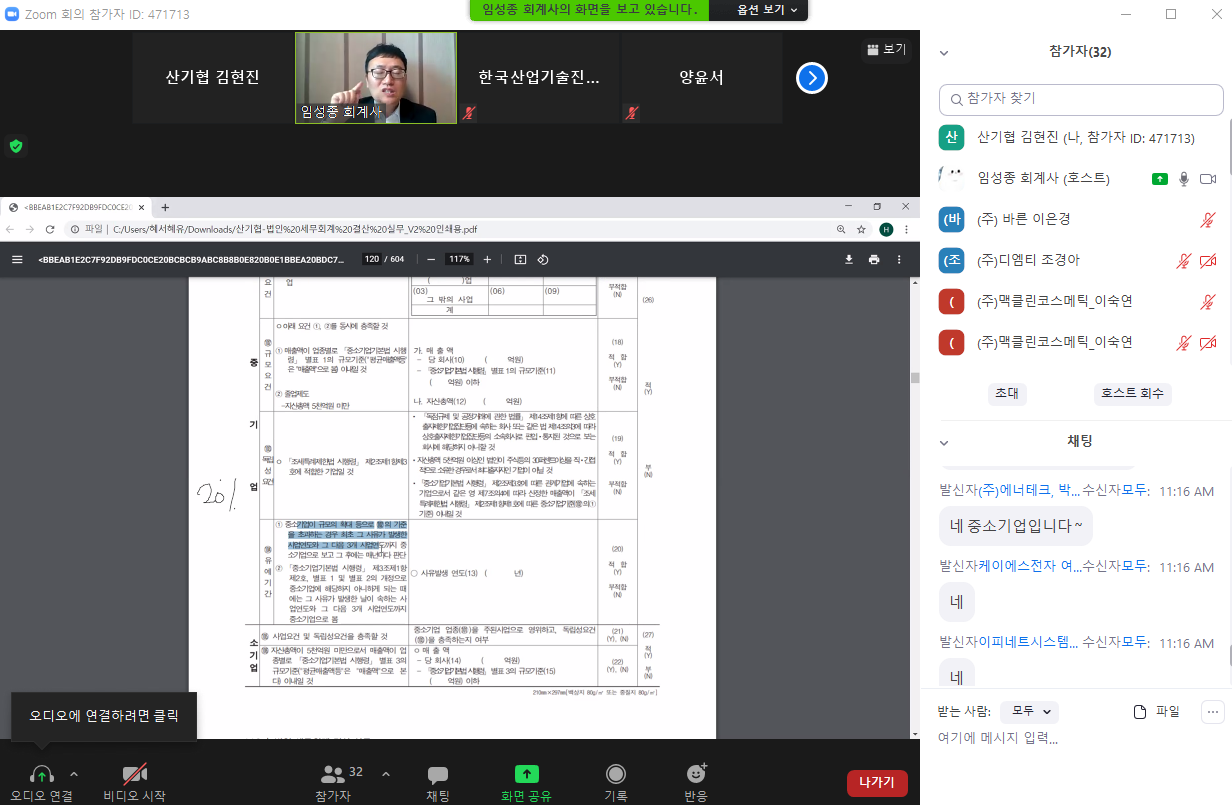Click the 초대 invite button
The image size is (1232, 805).
point(1007,393)
